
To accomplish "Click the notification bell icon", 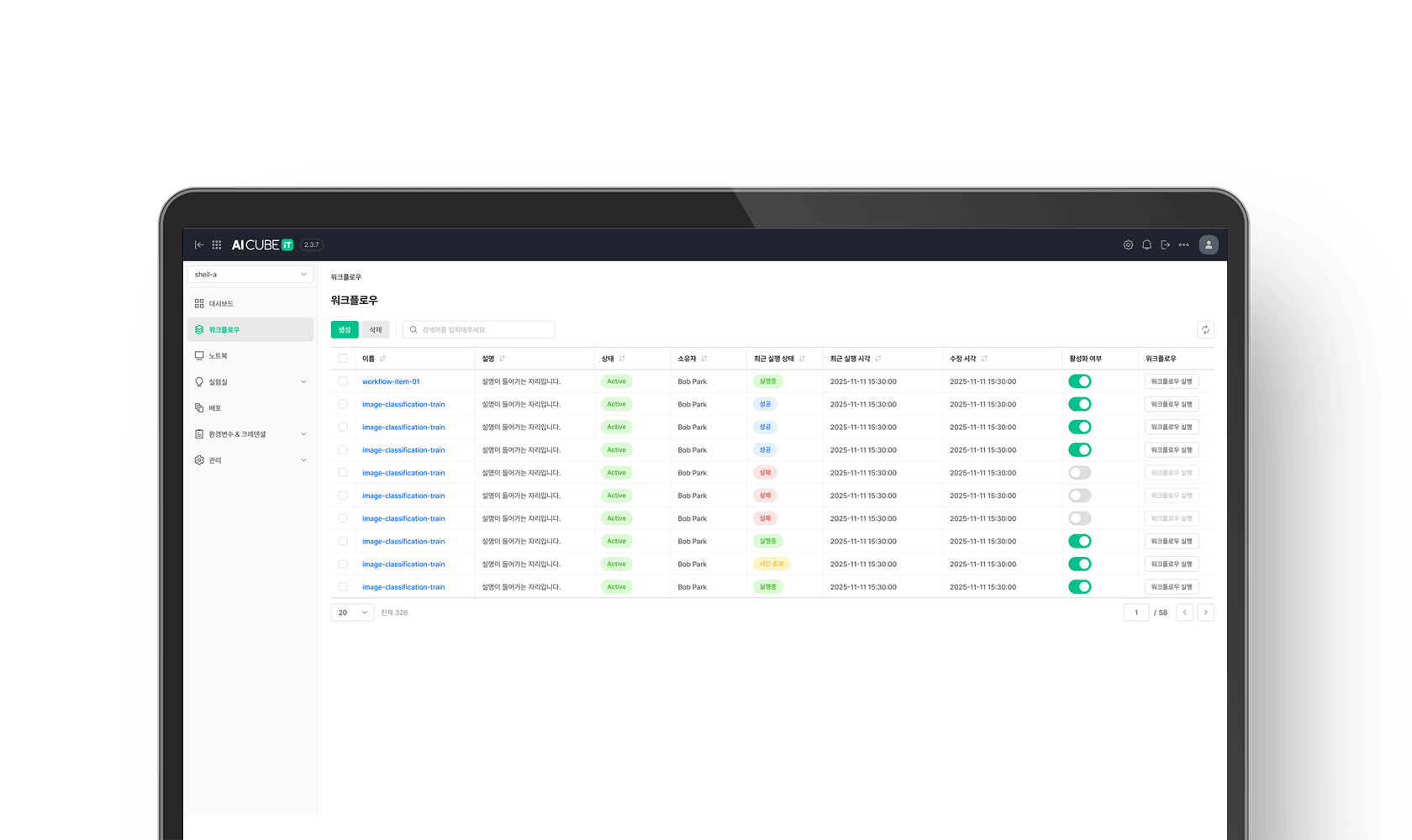I will (x=1146, y=244).
